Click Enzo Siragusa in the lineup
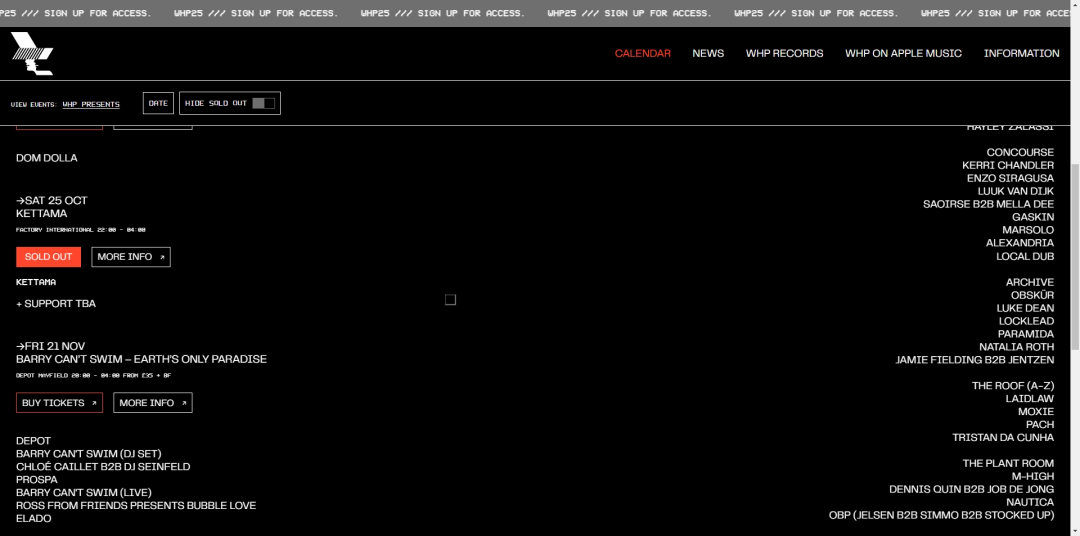The width and height of the screenshot is (1080, 536). (1010, 178)
